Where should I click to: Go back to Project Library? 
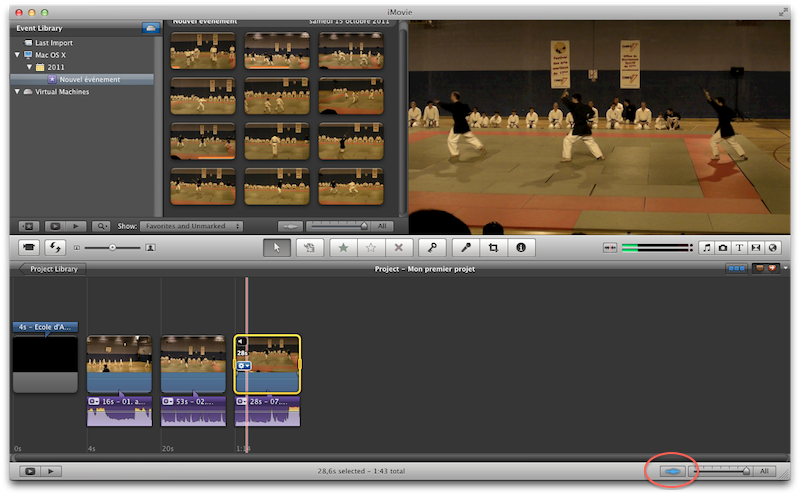pos(52,269)
